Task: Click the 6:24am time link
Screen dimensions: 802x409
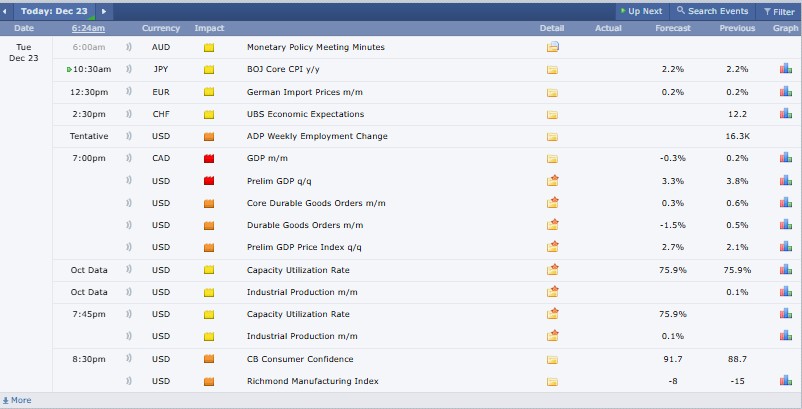Action: point(89,28)
